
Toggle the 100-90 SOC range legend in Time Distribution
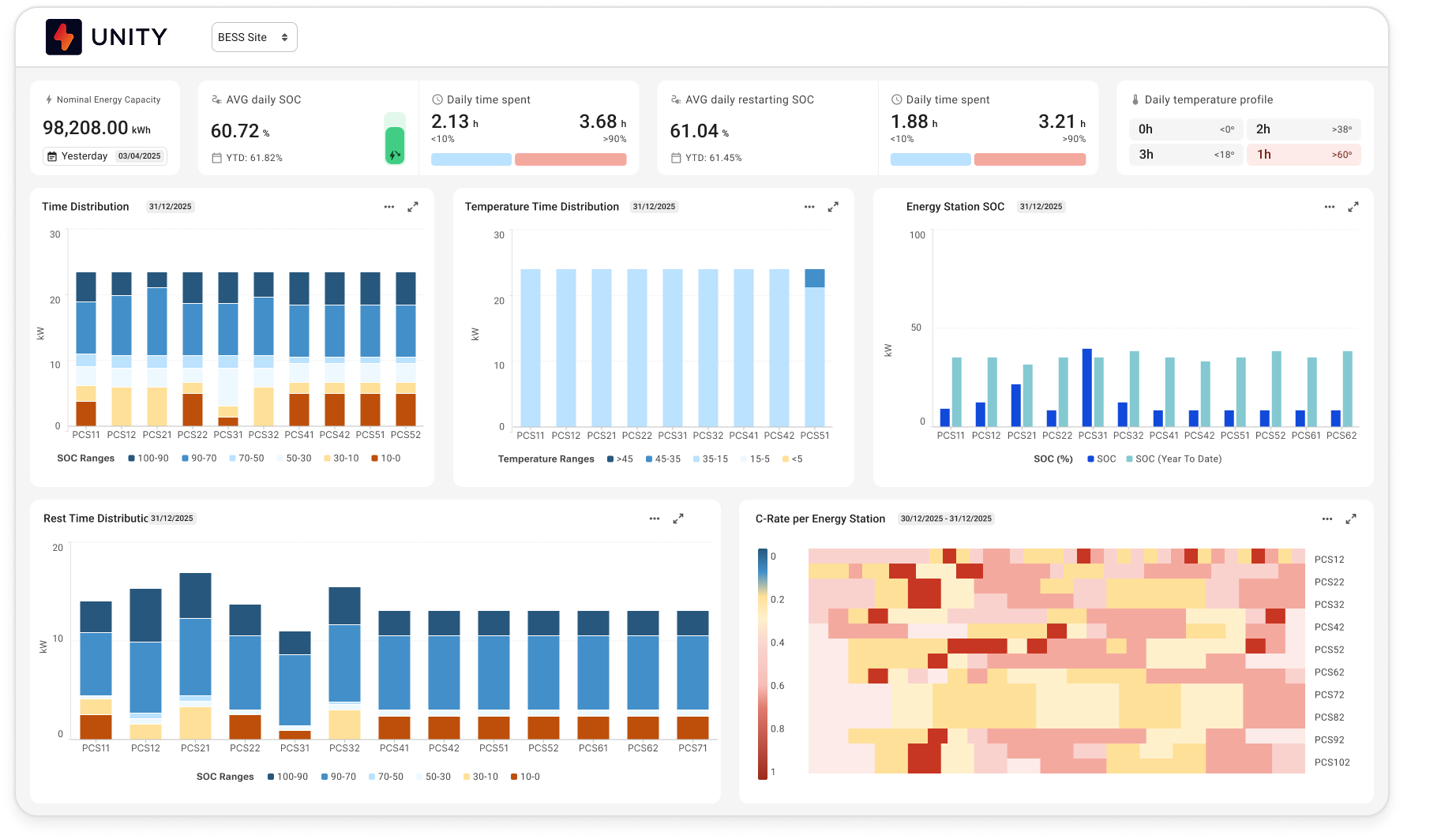click(148, 459)
